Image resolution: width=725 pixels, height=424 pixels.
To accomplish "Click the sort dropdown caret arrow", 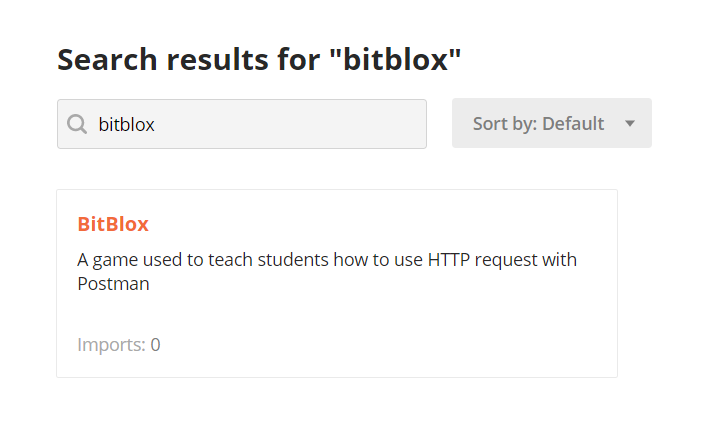I will click(630, 124).
